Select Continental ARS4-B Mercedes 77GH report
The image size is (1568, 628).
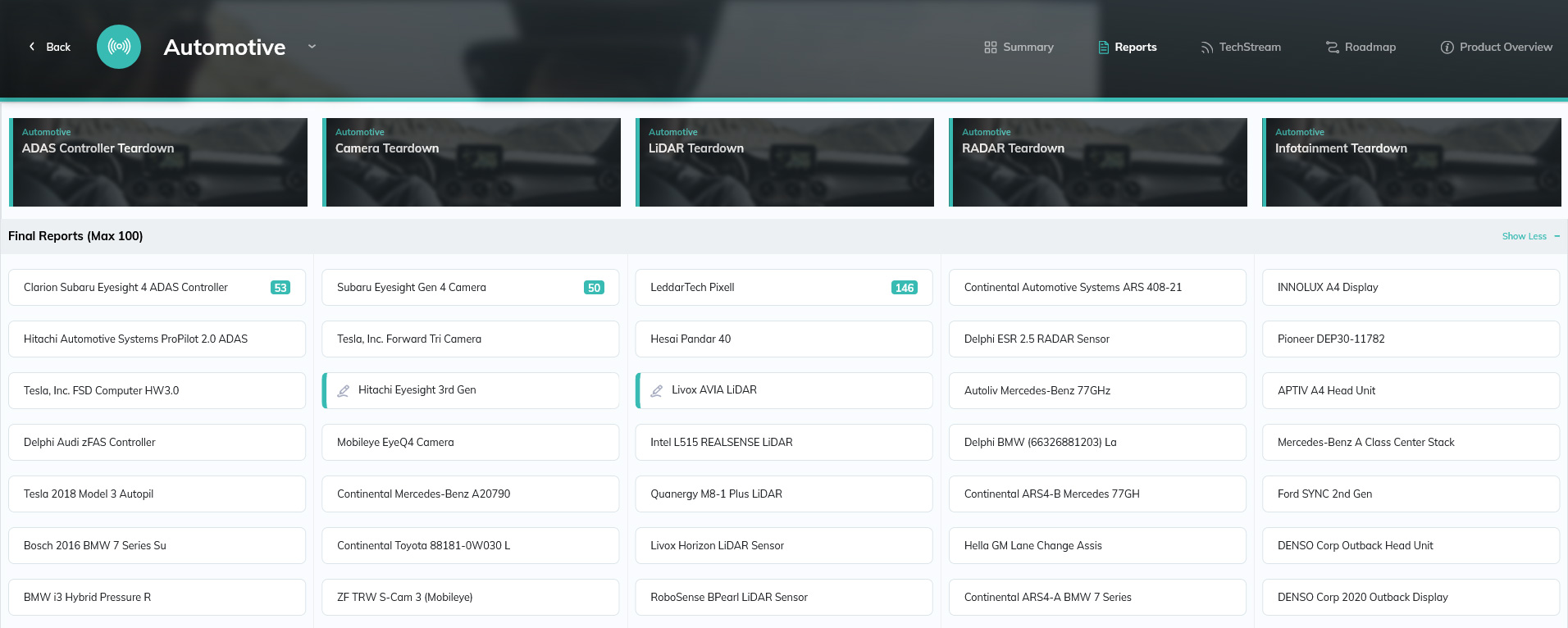pos(1097,494)
